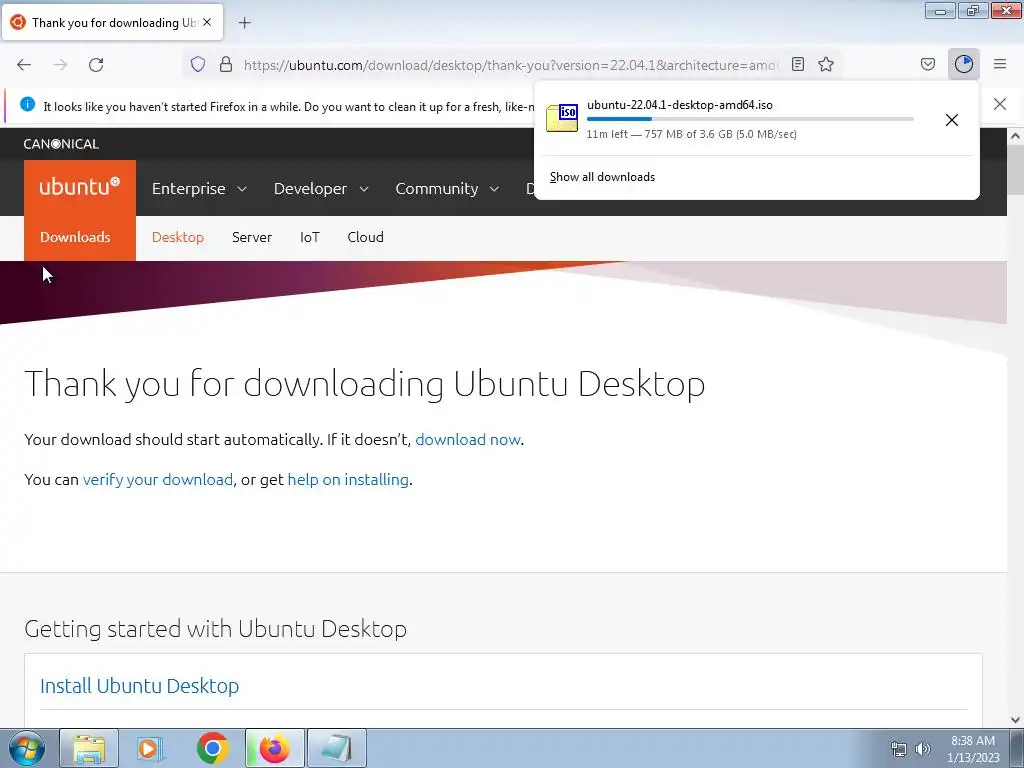
Task: Open the 'Install Ubuntu Desktop' link
Action: point(139,686)
